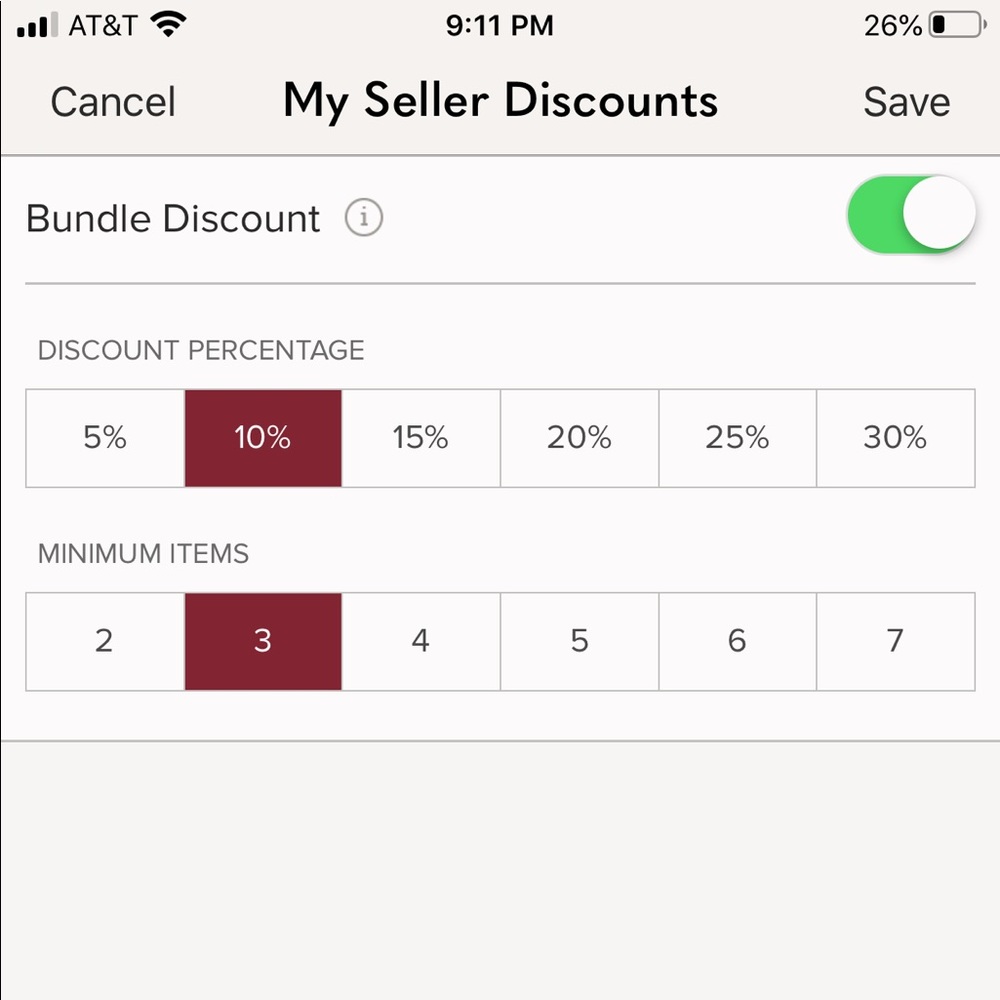Choose 4 as minimum items
Screen dimensions: 1000x1000
(x=420, y=641)
